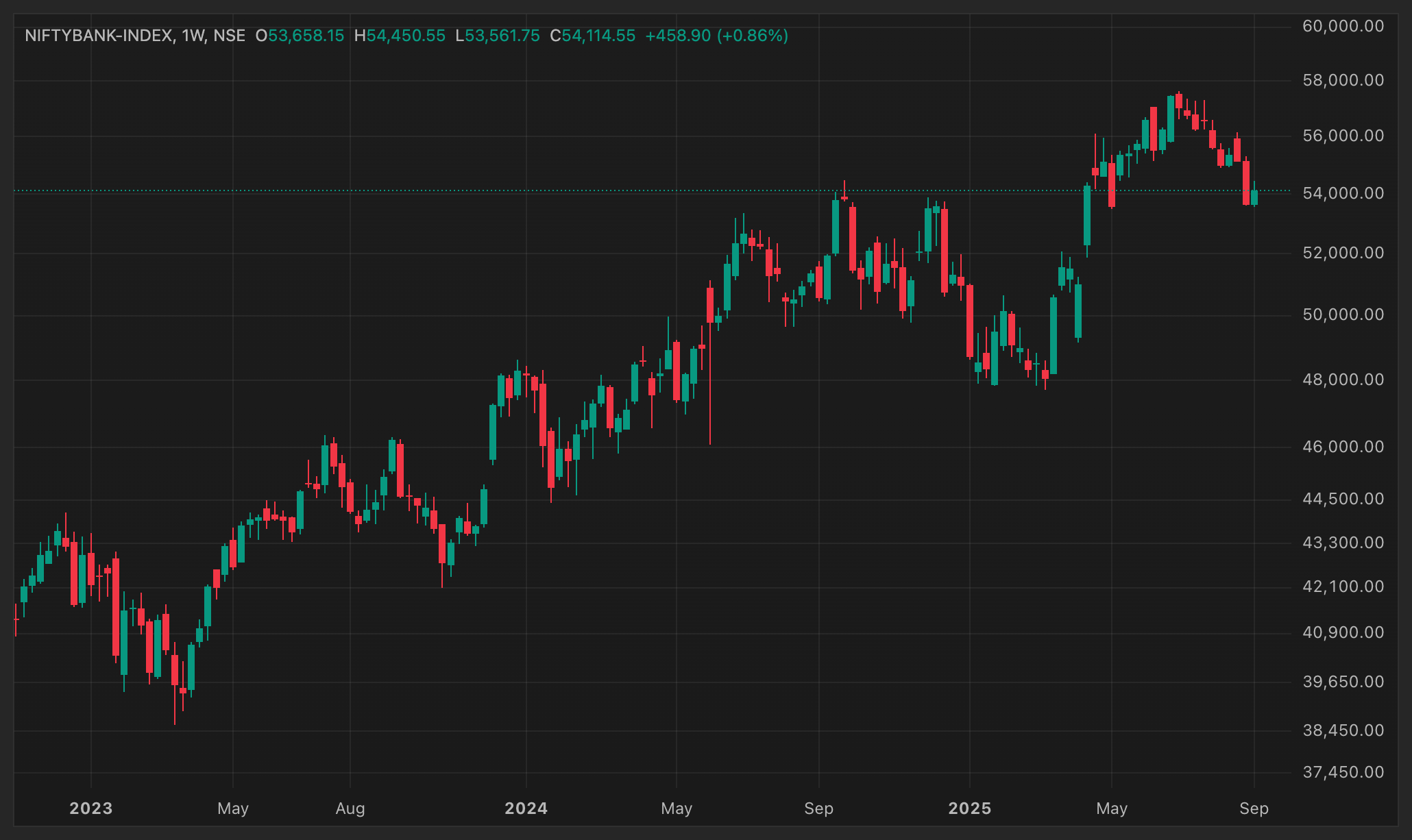
Task: Click the May label right after 2024
Action: (677, 808)
